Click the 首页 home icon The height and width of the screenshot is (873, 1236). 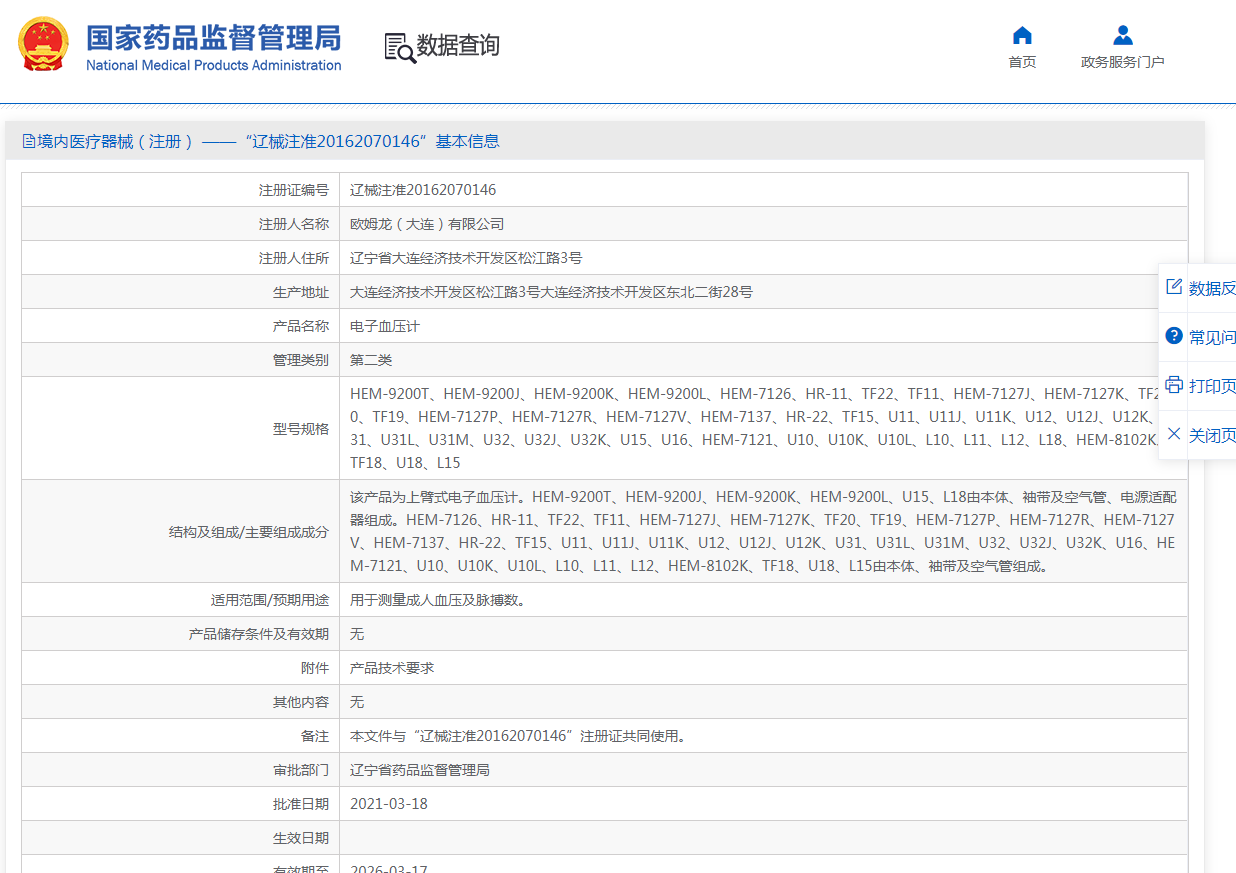[x=1022, y=35]
